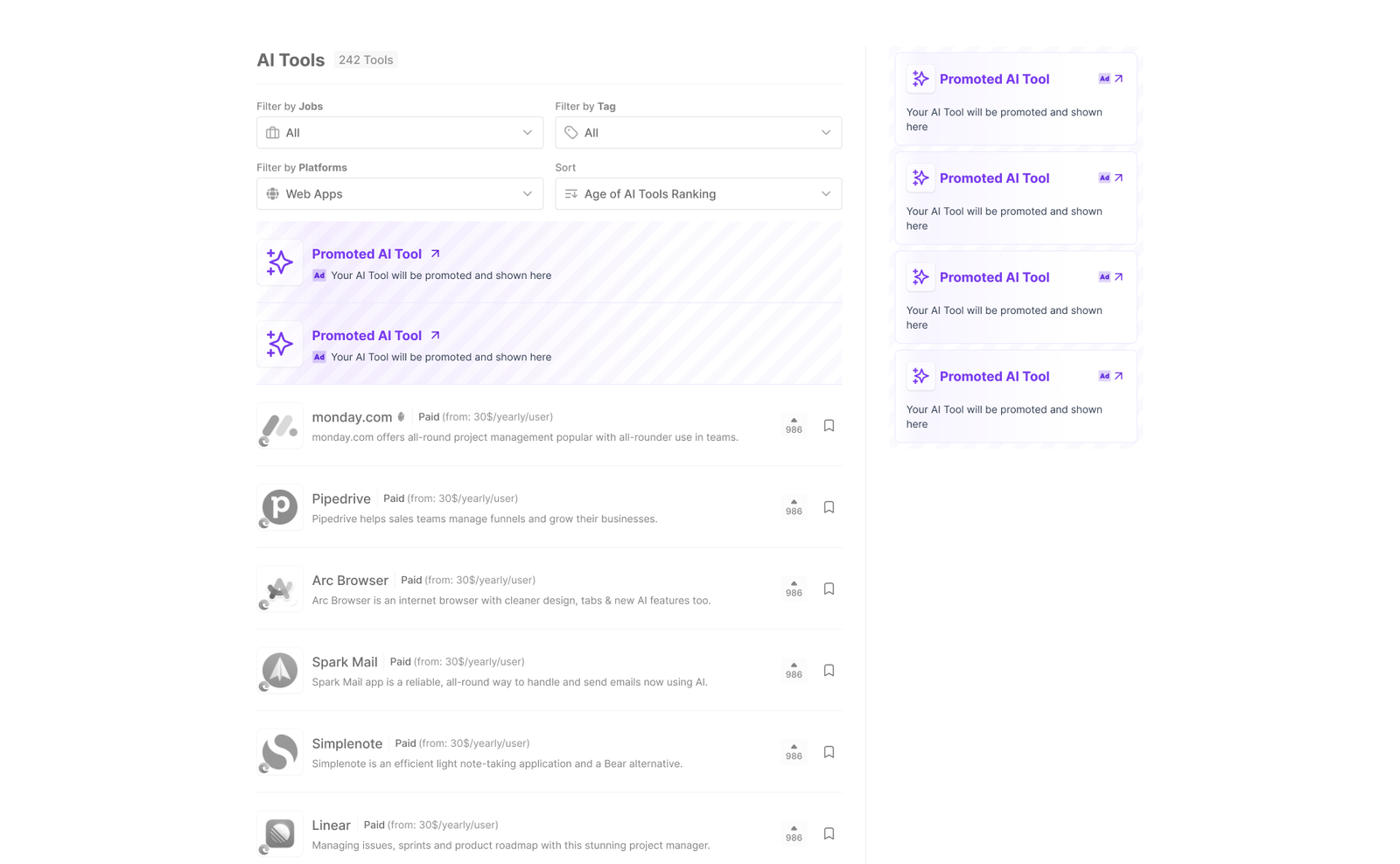The height and width of the screenshot is (864, 1400).
Task: Open the monday.com tool title
Action: tap(352, 417)
